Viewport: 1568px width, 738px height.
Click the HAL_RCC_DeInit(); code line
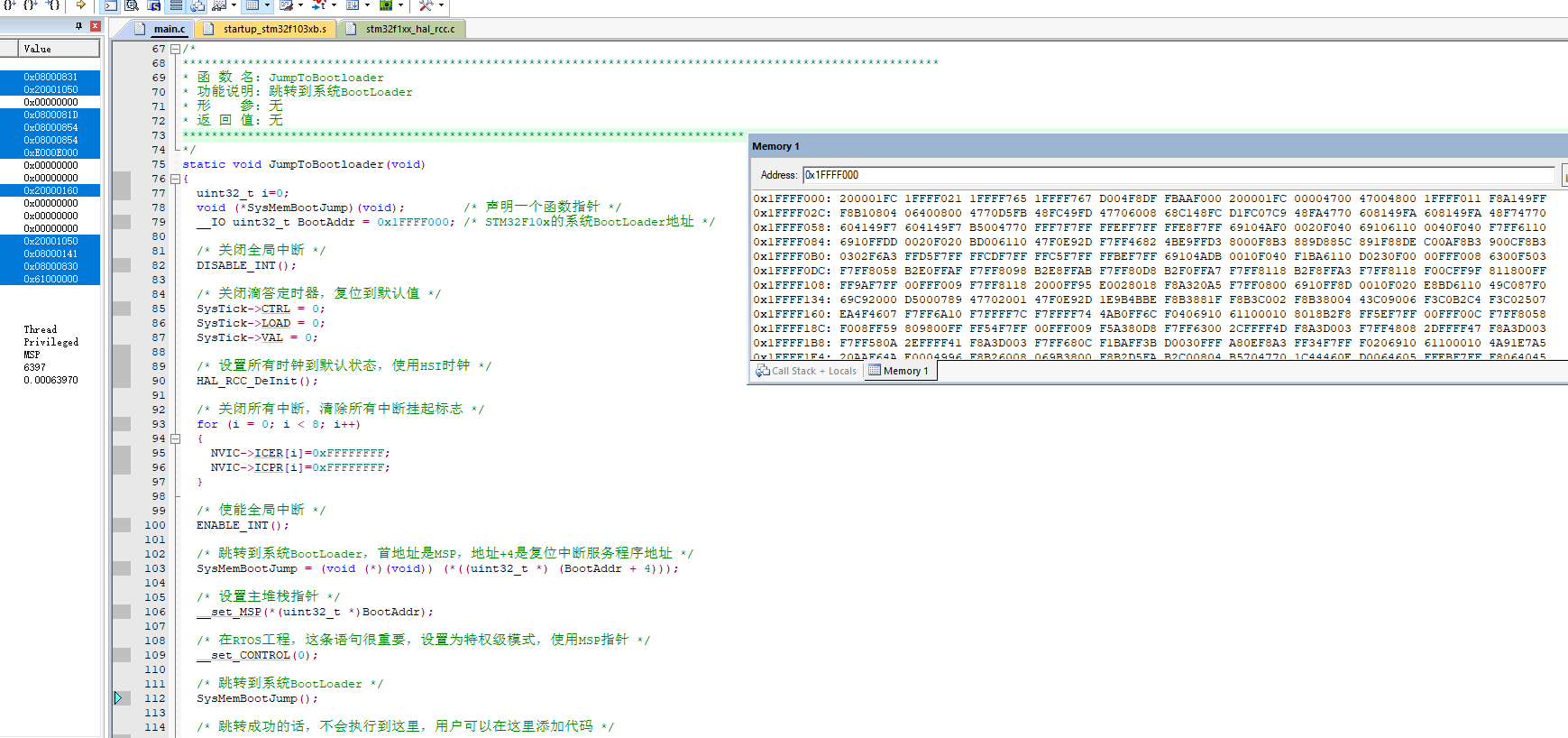[x=257, y=381]
